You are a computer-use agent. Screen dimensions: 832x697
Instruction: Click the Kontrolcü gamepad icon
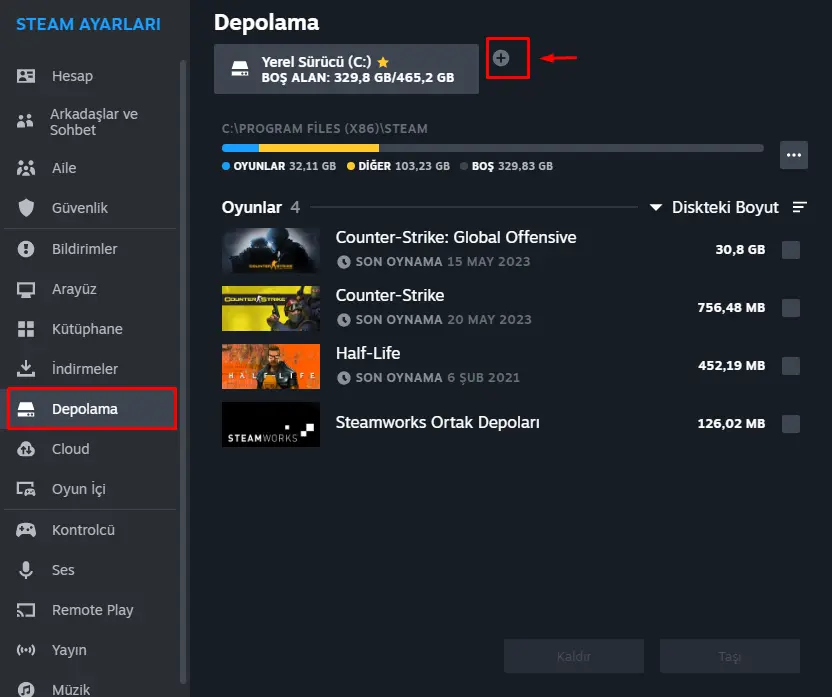click(x=26, y=530)
